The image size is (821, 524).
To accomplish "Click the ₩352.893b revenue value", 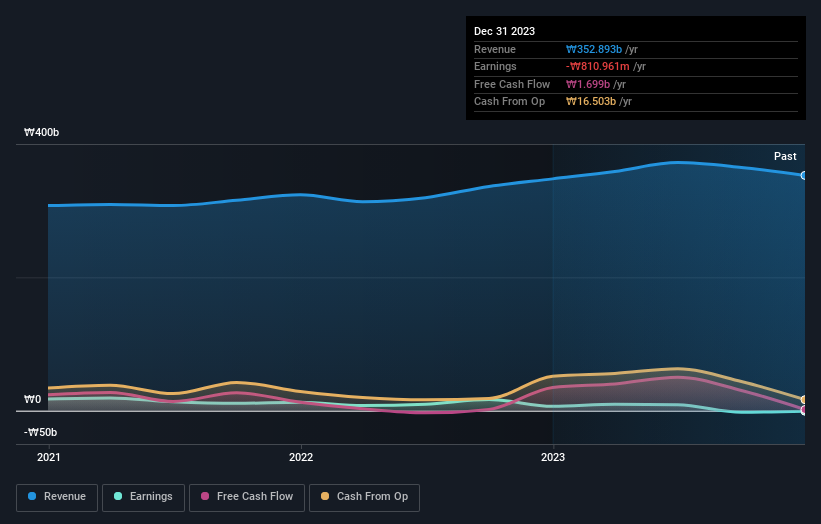I will point(594,49).
